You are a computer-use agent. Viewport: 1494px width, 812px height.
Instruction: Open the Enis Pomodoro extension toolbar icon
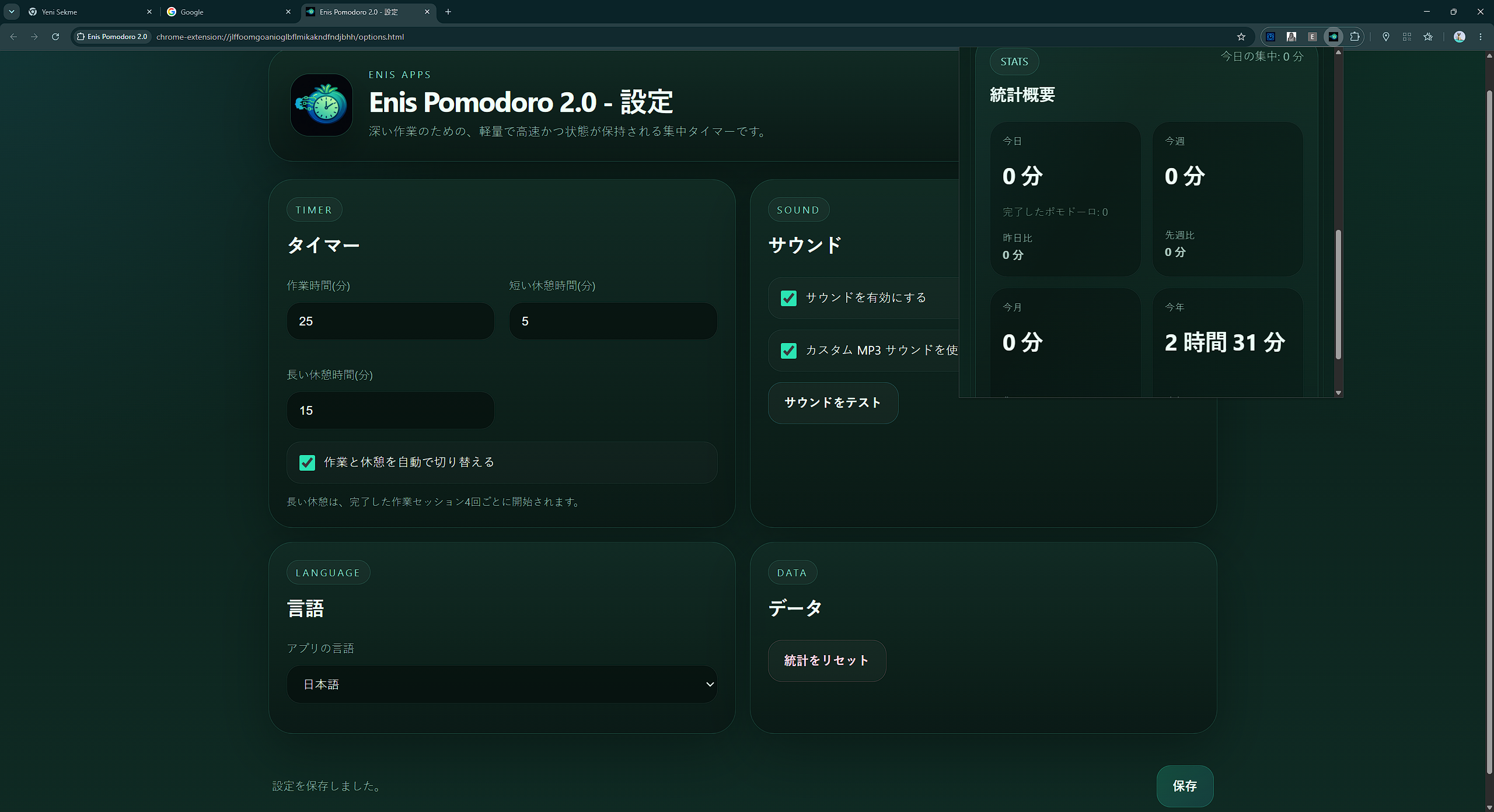click(1334, 37)
